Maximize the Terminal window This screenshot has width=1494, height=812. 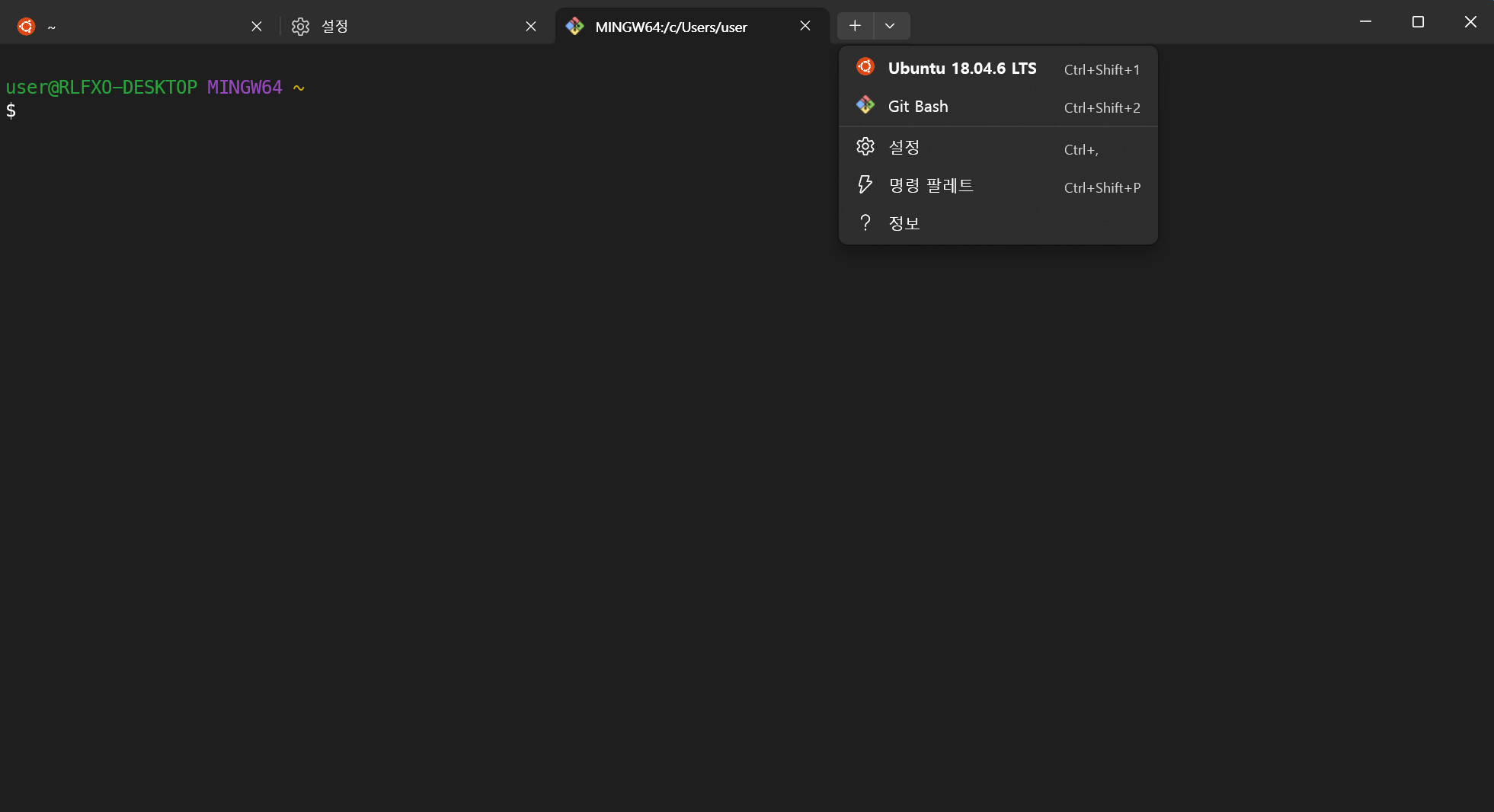1418,22
